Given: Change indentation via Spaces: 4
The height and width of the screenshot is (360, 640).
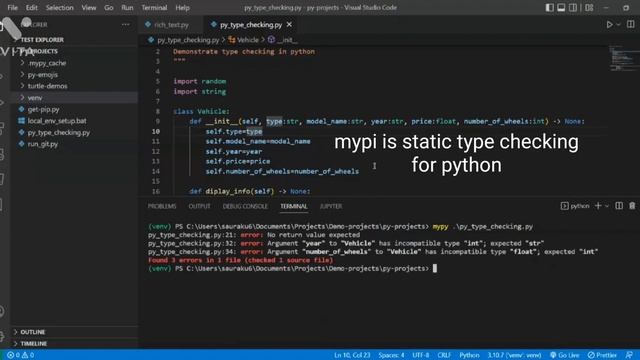Looking at the screenshot, I should [391, 355].
